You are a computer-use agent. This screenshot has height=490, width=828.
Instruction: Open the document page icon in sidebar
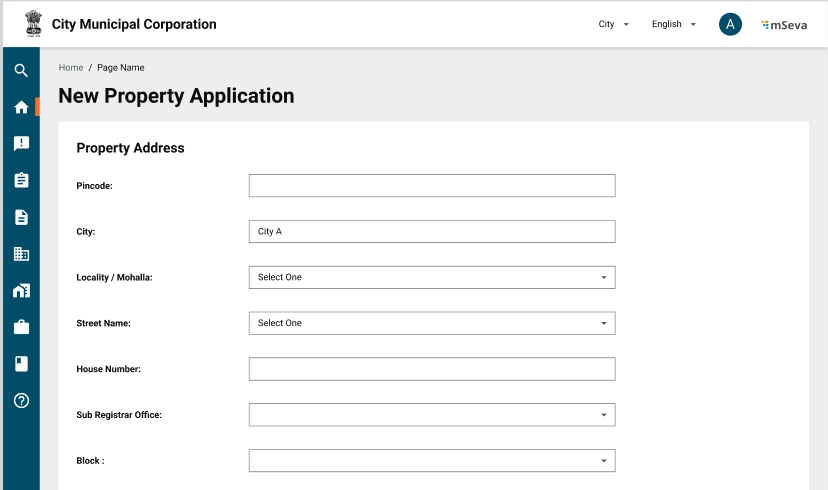tap(21, 217)
